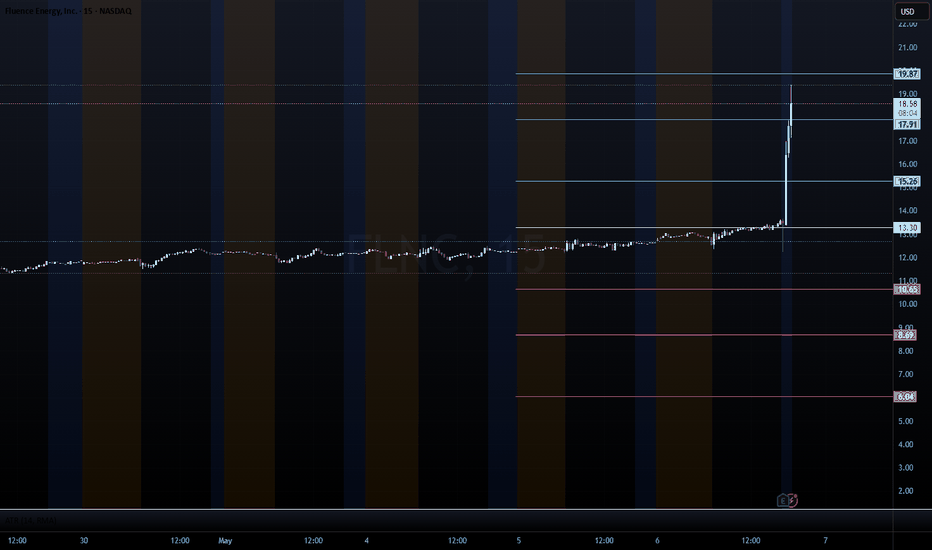The image size is (932, 550).
Task: Click the 17.00 price axis value
Action: coord(907,141)
